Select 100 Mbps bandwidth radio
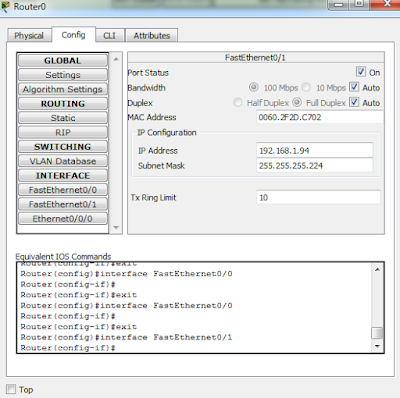 254,87
